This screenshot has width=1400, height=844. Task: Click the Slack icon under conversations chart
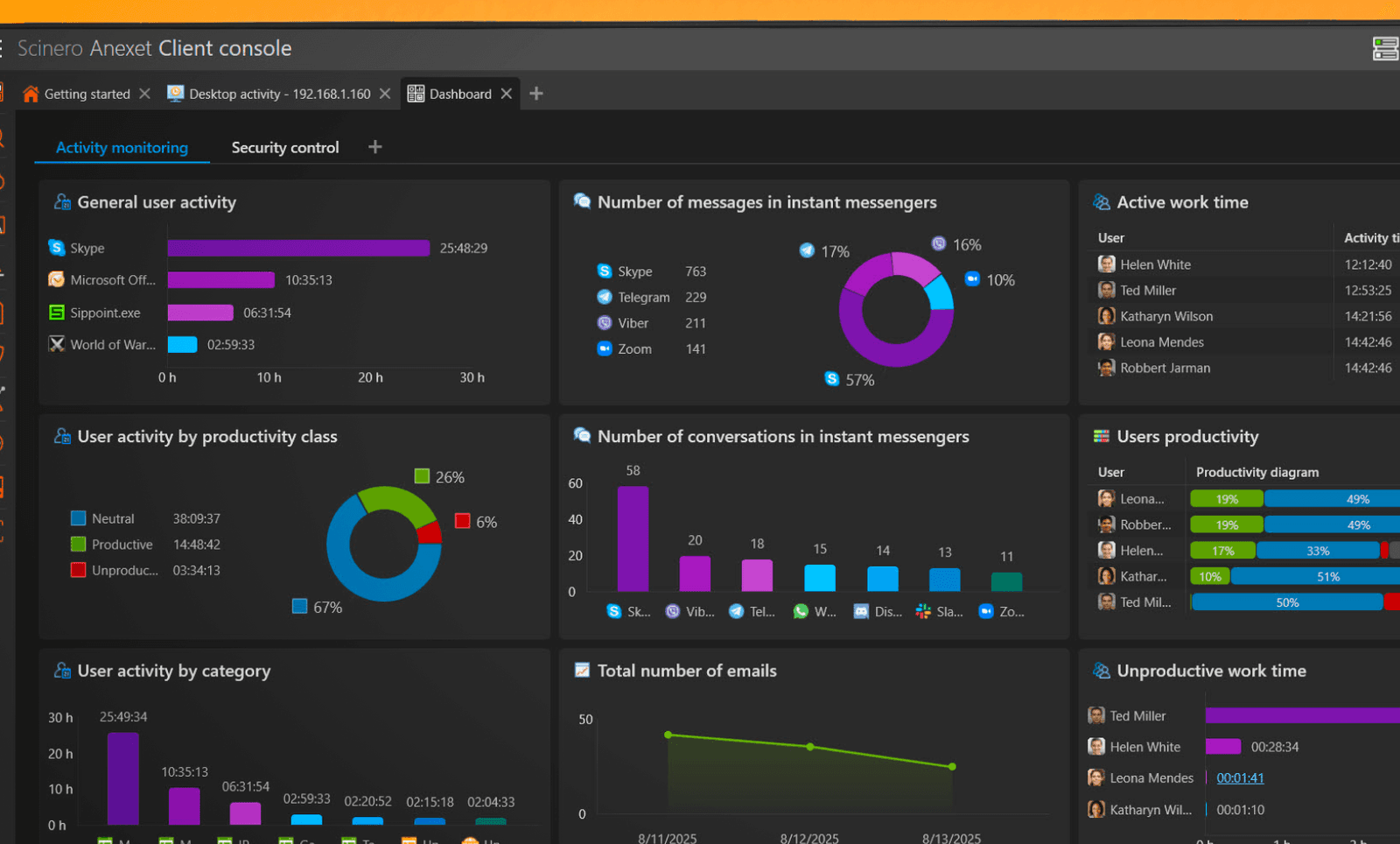click(923, 611)
